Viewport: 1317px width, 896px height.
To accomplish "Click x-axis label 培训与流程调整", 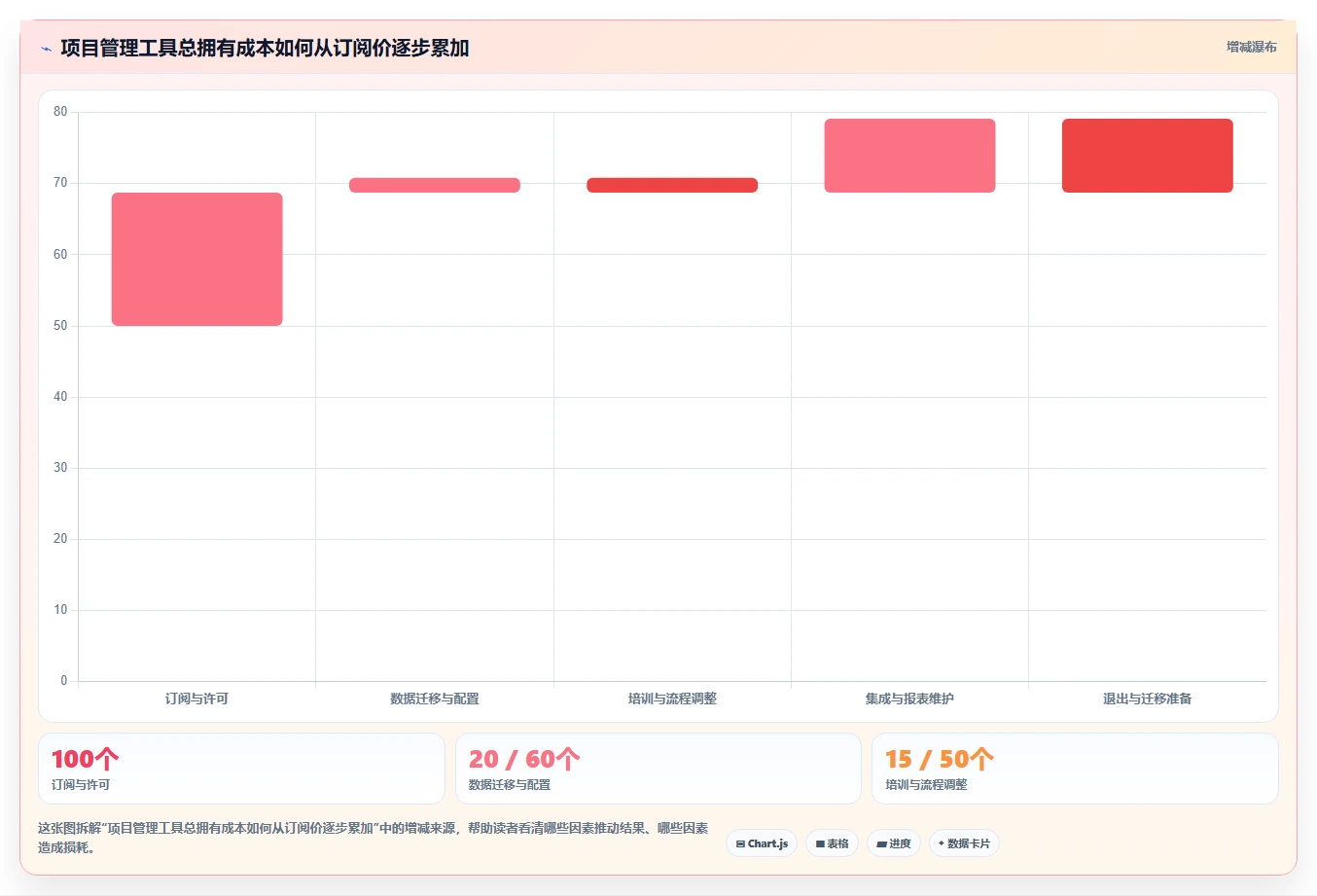I will point(672,699).
